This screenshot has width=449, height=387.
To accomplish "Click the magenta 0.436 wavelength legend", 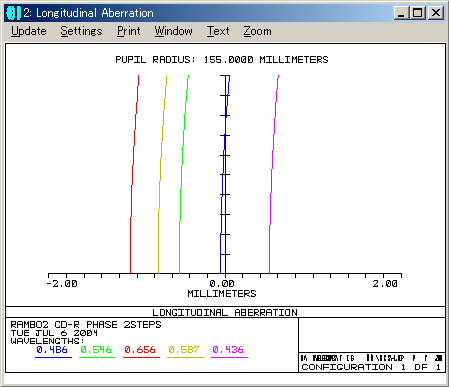I will (x=228, y=350).
